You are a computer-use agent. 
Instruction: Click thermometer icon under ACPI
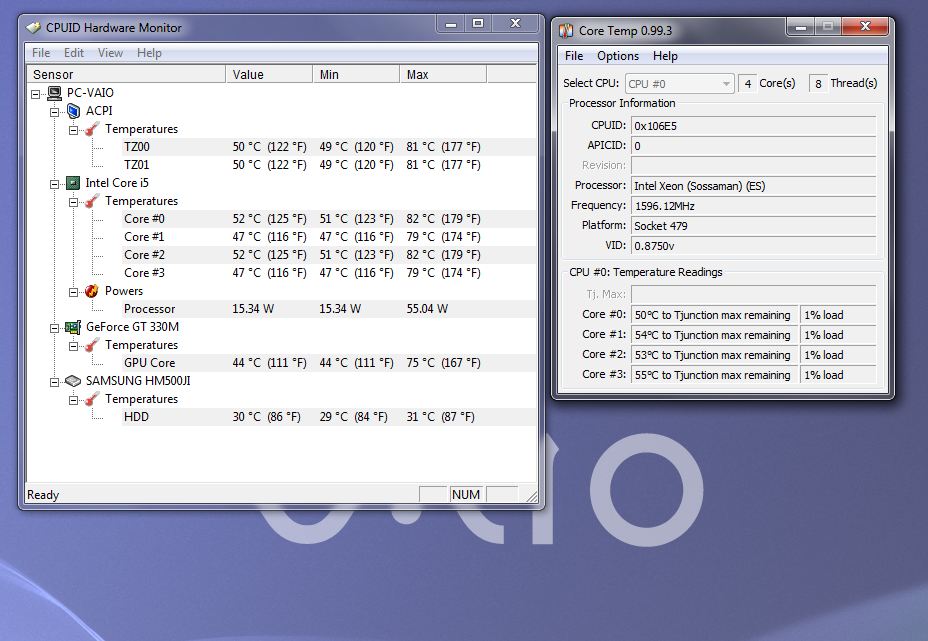[x=92, y=129]
